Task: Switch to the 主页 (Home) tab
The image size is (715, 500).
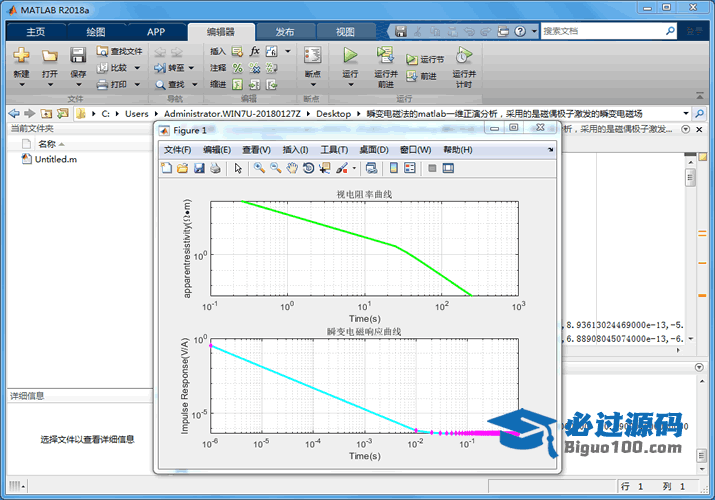Action: click(36, 32)
